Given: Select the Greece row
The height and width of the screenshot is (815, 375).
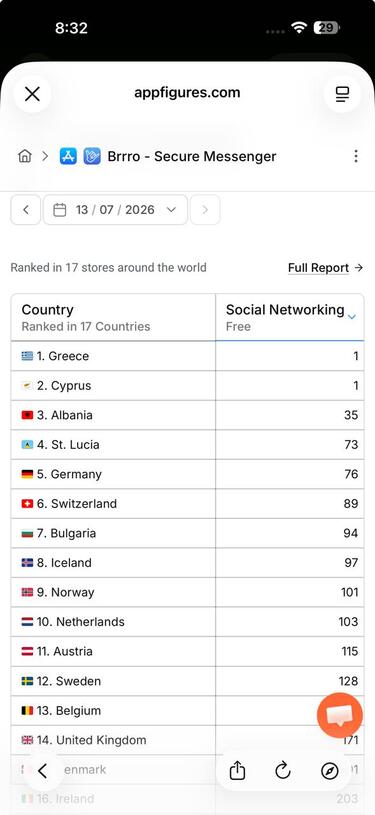Looking at the screenshot, I should [187, 356].
